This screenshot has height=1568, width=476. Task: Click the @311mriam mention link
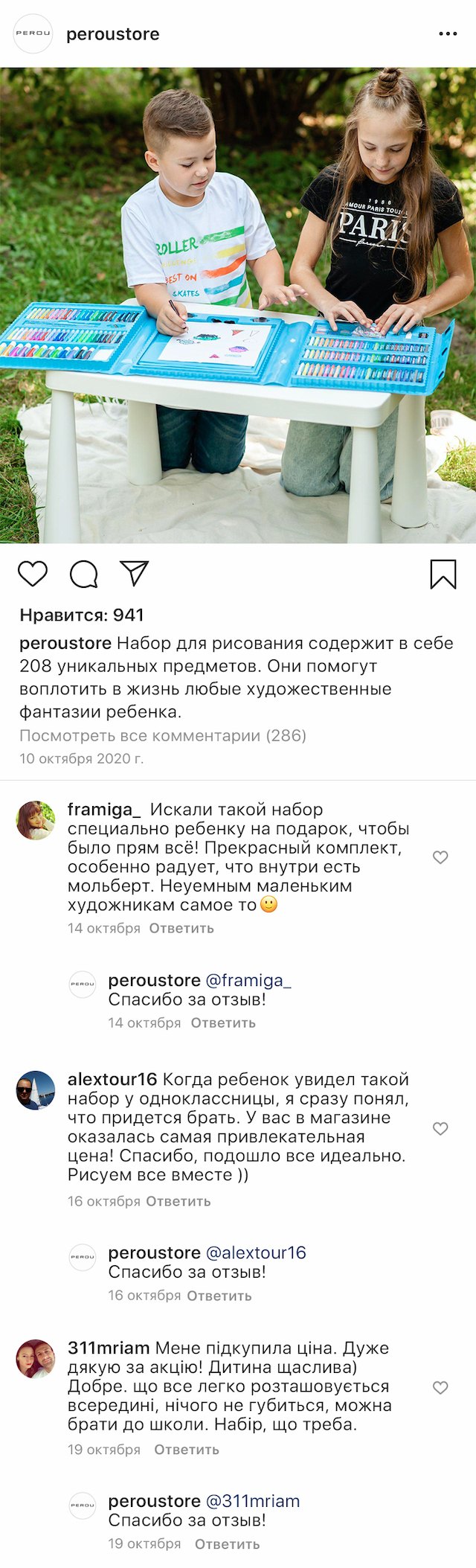252,1501
